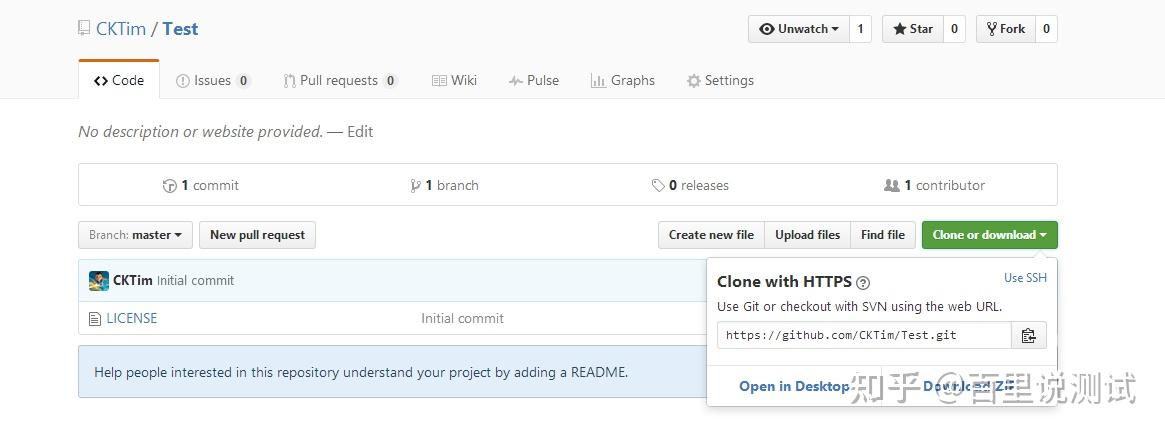Click the commit history clock icon
Viewport: 1165px width, 436px height.
point(170,186)
